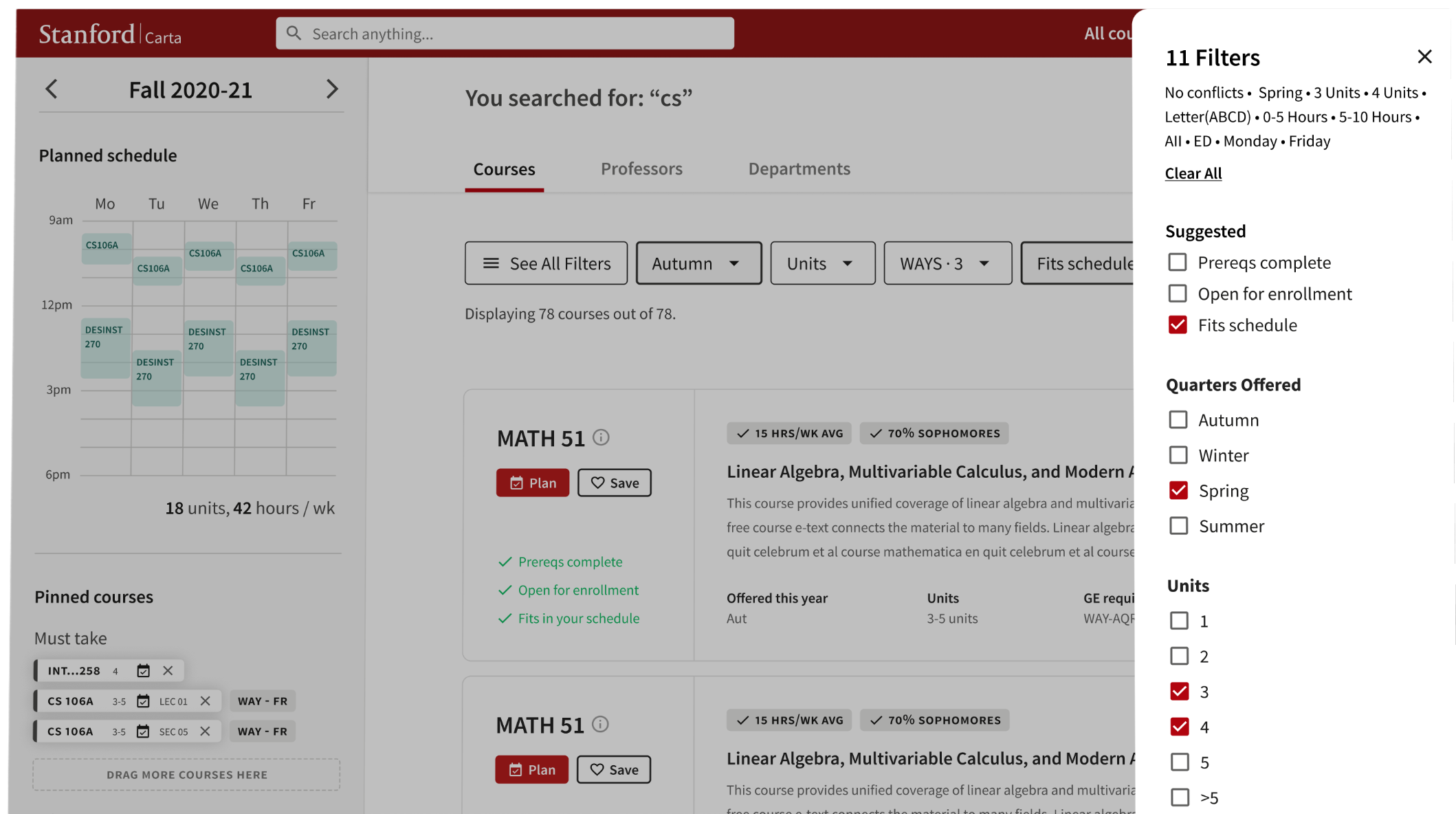Image resolution: width=1456 pixels, height=814 pixels.
Task: Open info icon beside first MATH 51
Action: 602,438
